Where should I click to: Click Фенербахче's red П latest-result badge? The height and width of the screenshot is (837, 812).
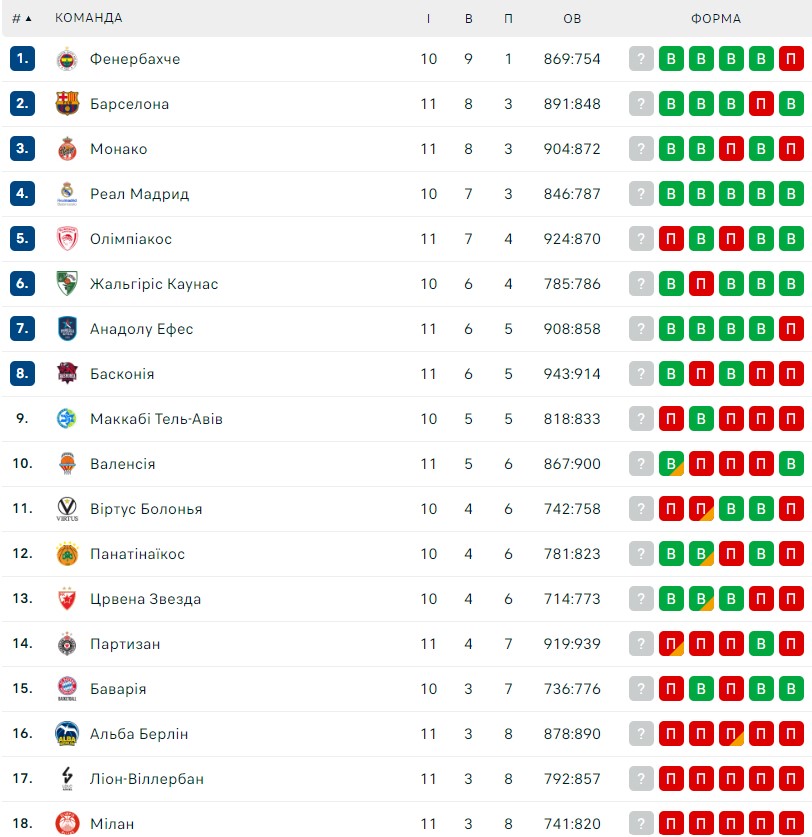point(791,59)
